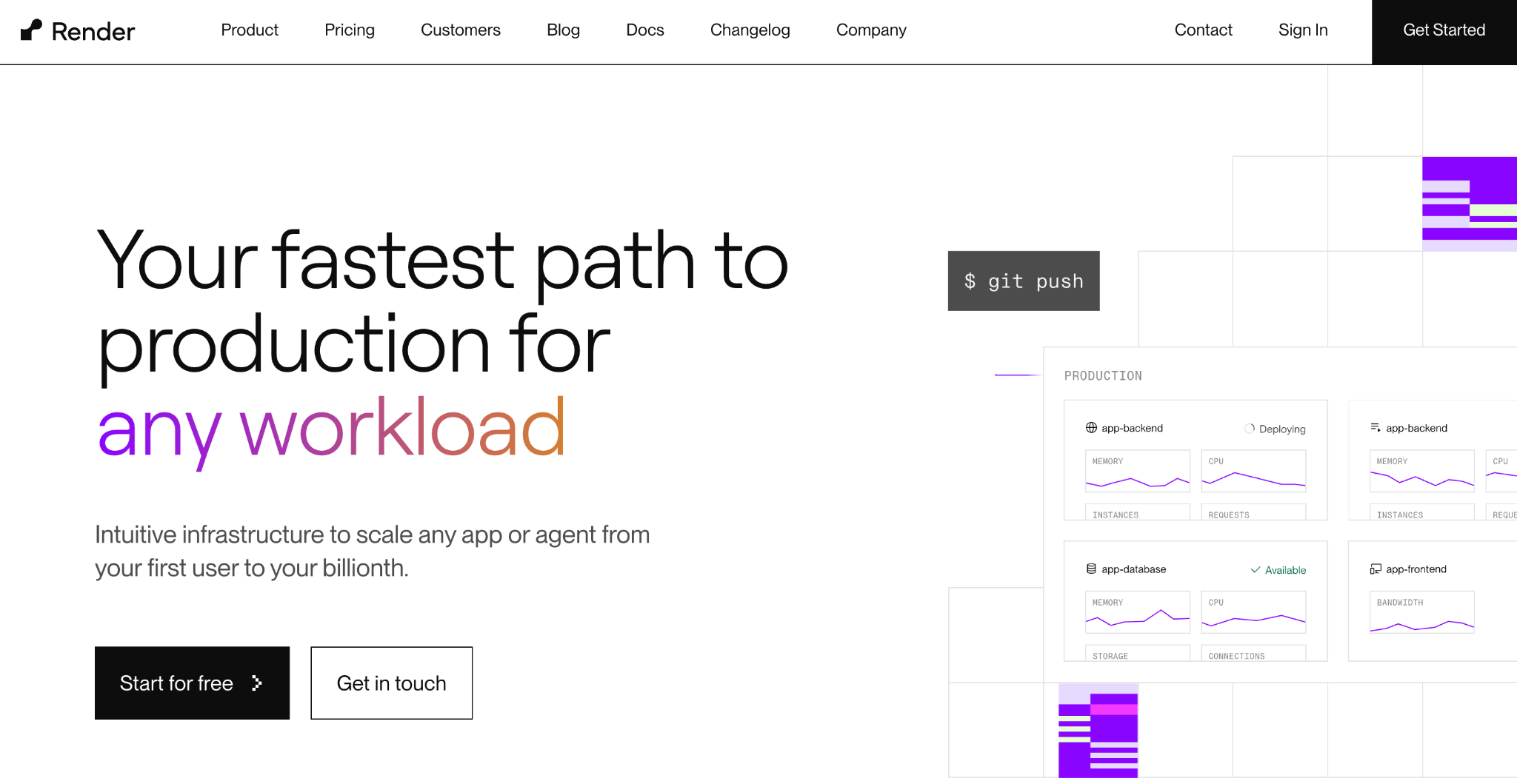Screen dimensions: 1517x784
Task: Click the window icon beside app-frontend
Action: pyautogui.click(x=1376, y=569)
